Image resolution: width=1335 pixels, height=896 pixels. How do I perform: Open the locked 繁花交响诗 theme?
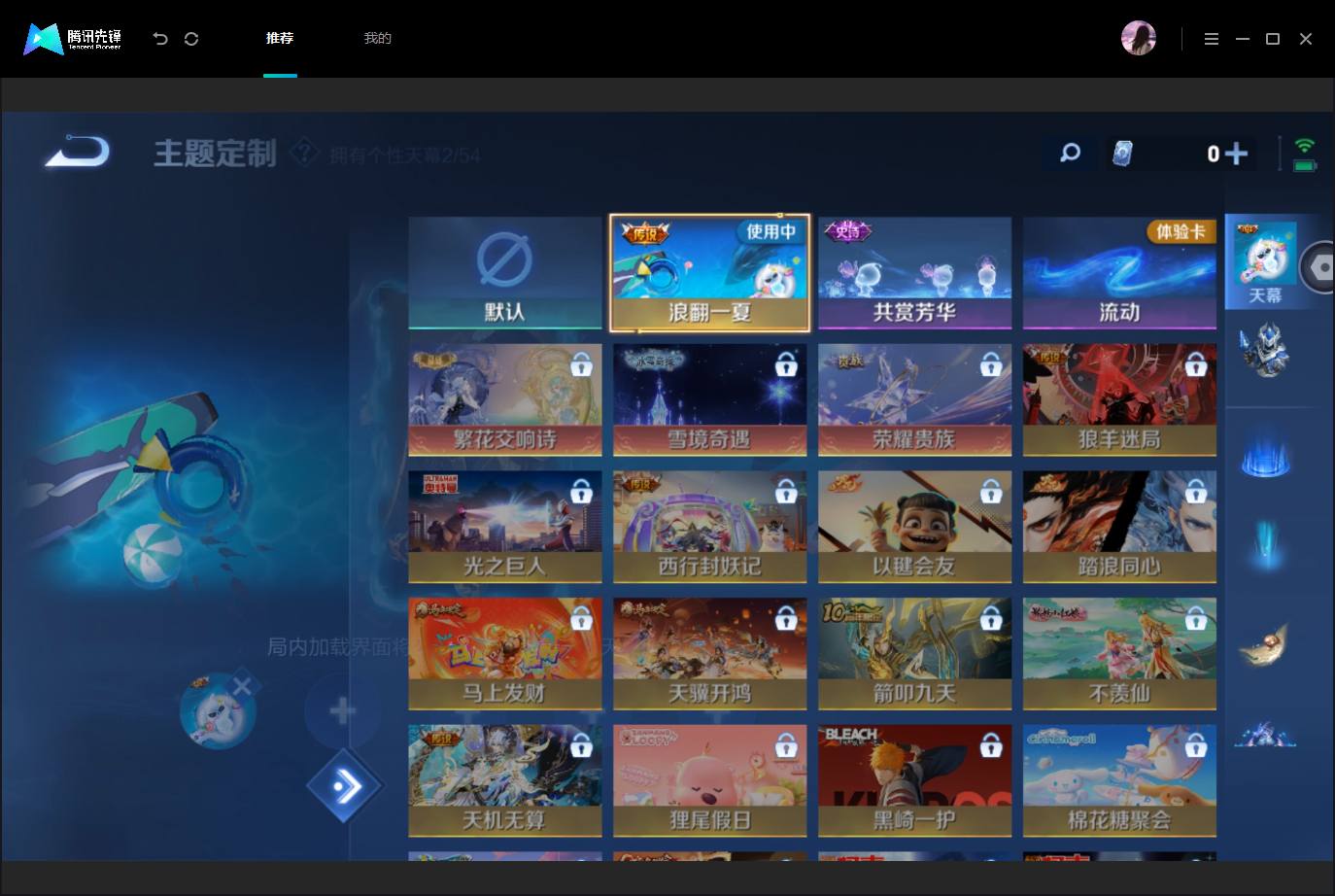(x=505, y=400)
